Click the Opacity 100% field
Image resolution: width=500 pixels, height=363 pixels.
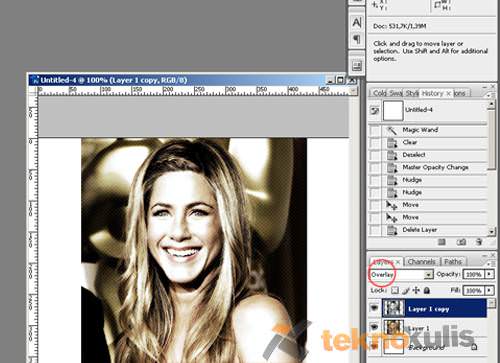[474, 274]
